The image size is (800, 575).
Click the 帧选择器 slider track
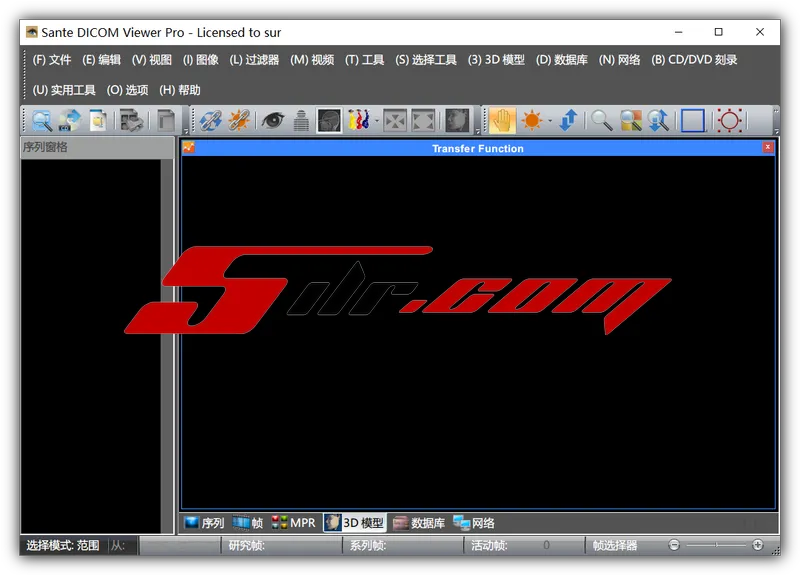coord(716,545)
